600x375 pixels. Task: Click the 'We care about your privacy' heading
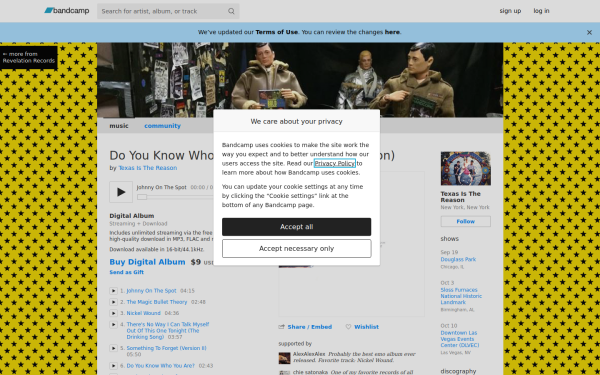tap(296, 121)
